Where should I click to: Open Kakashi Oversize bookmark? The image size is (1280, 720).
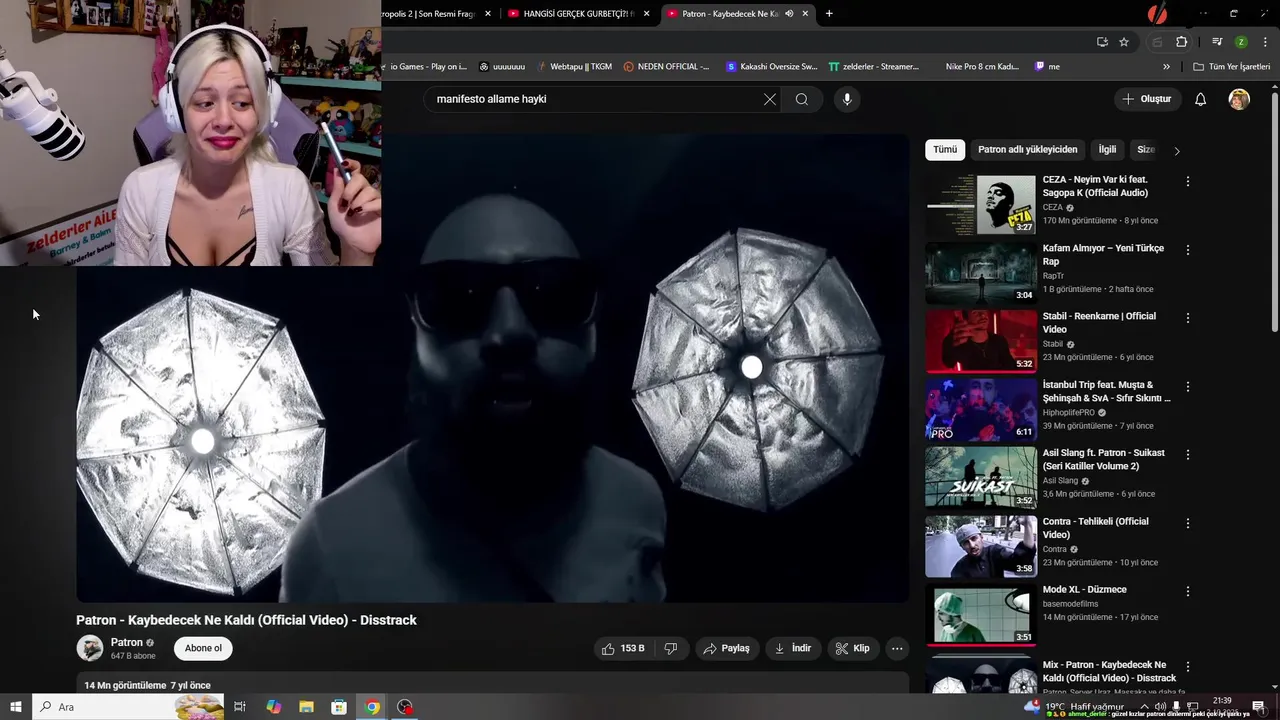tap(772, 67)
